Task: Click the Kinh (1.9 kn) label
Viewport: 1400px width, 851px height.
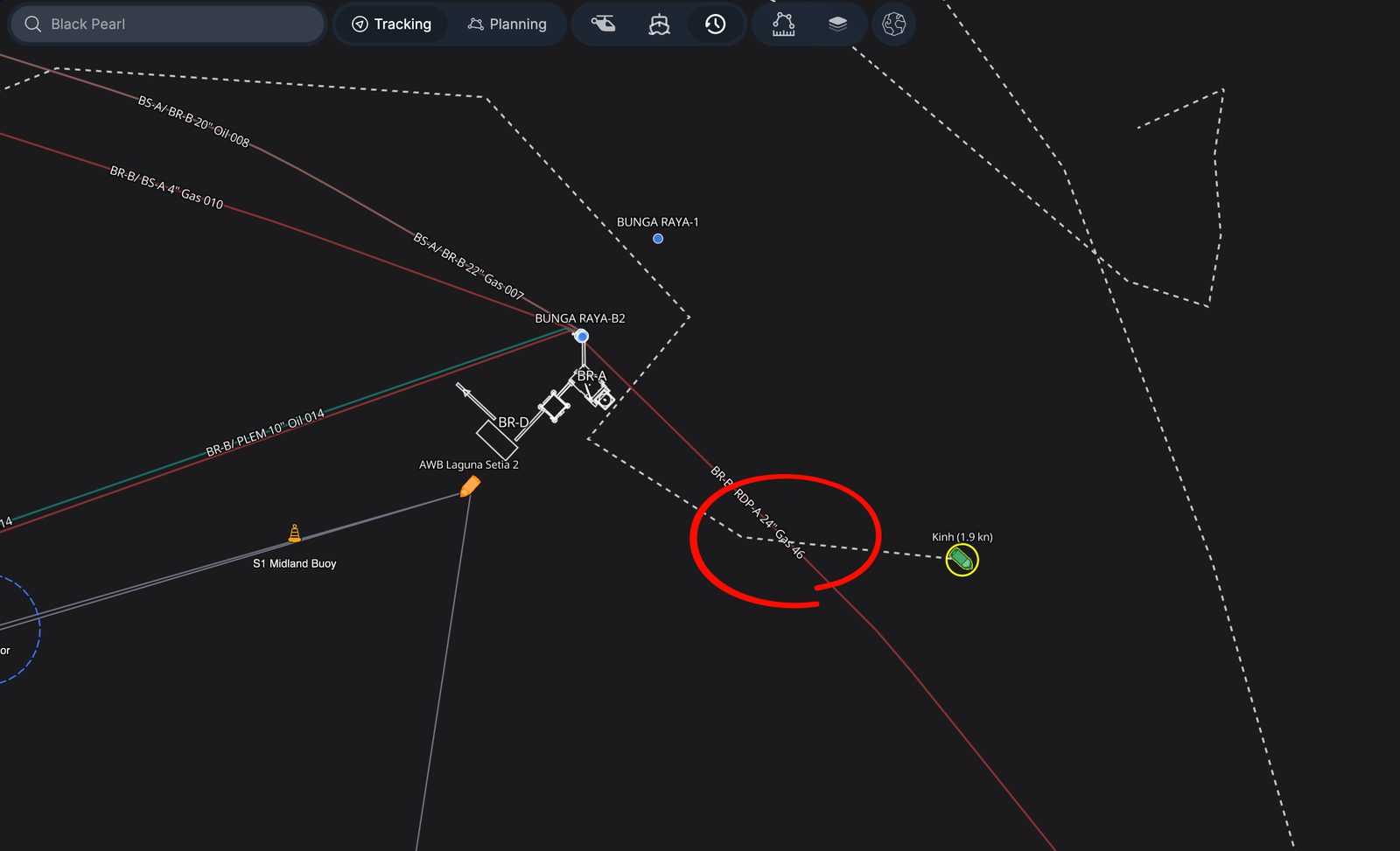Action: pyautogui.click(x=962, y=537)
